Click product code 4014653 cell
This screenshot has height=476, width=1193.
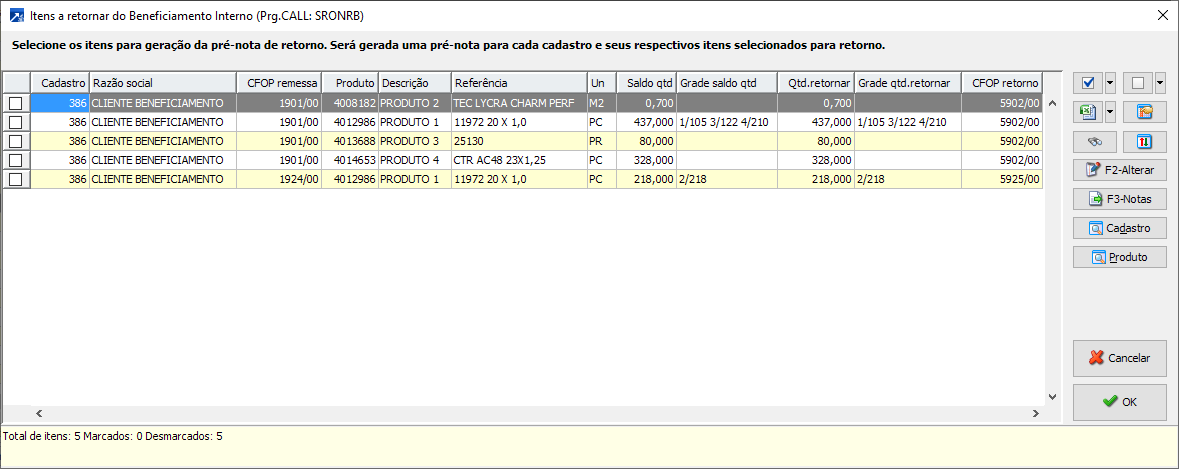pos(350,160)
